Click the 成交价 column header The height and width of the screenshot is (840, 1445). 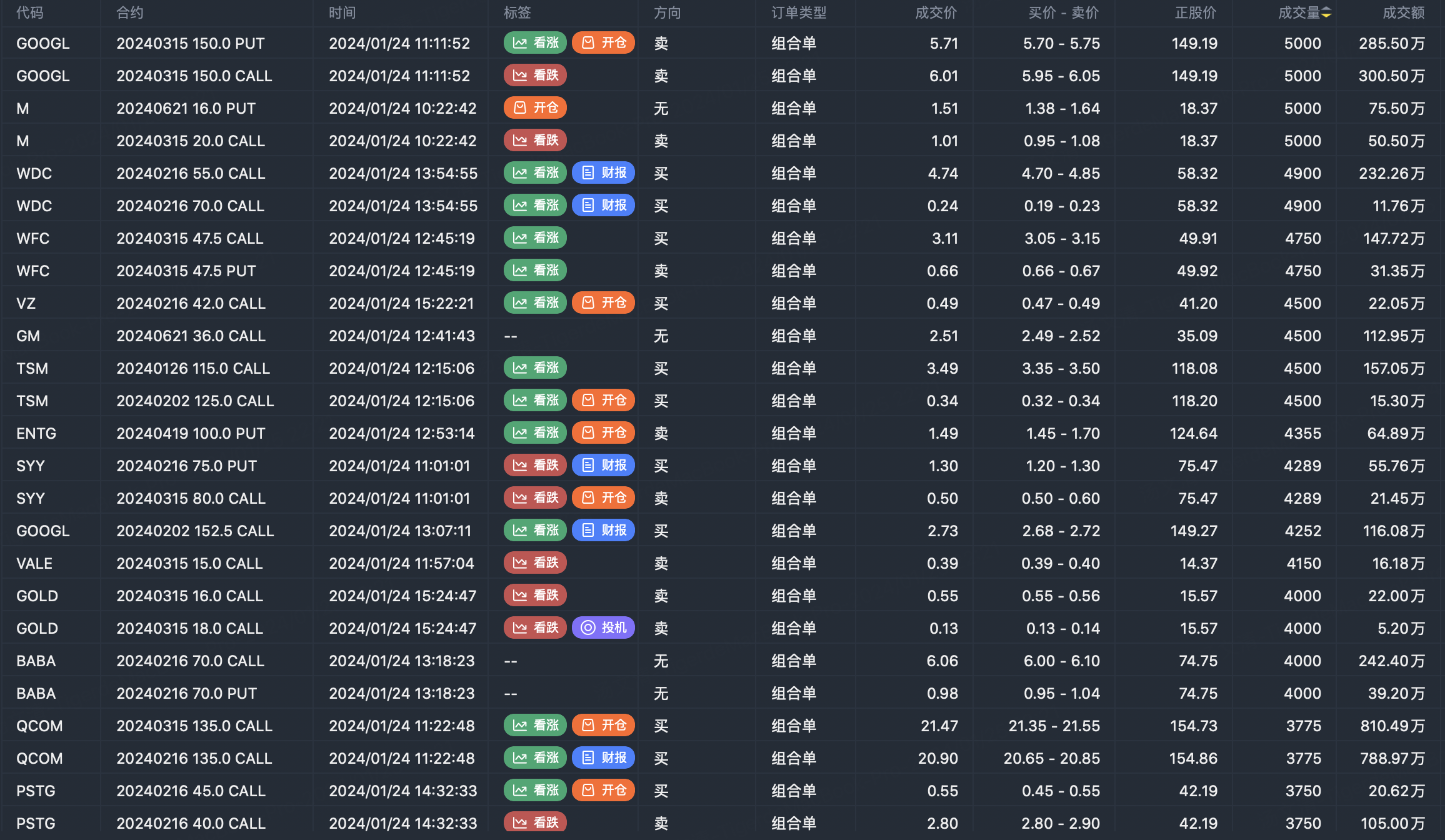(x=936, y=13)
